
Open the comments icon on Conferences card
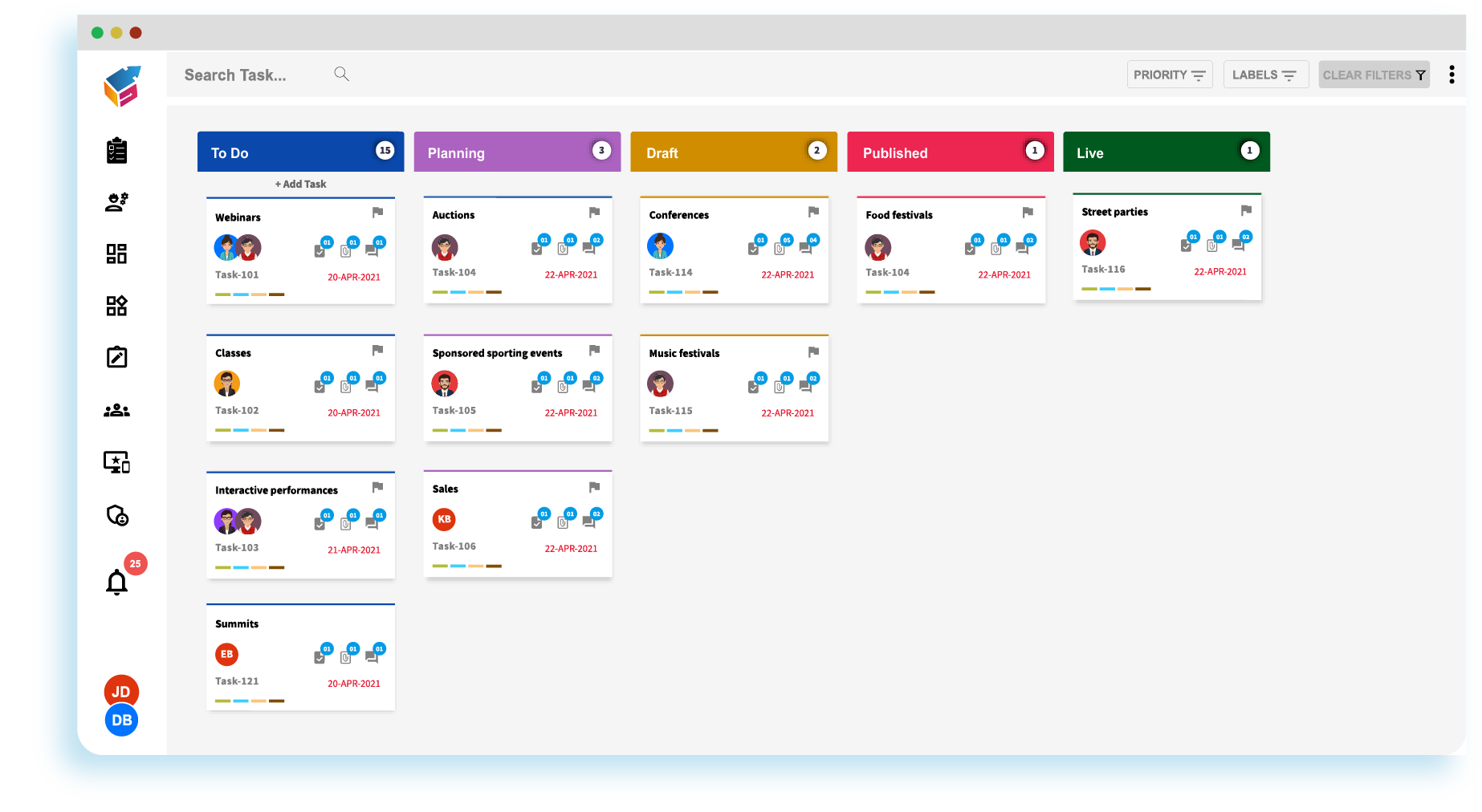tap(806, 248)
